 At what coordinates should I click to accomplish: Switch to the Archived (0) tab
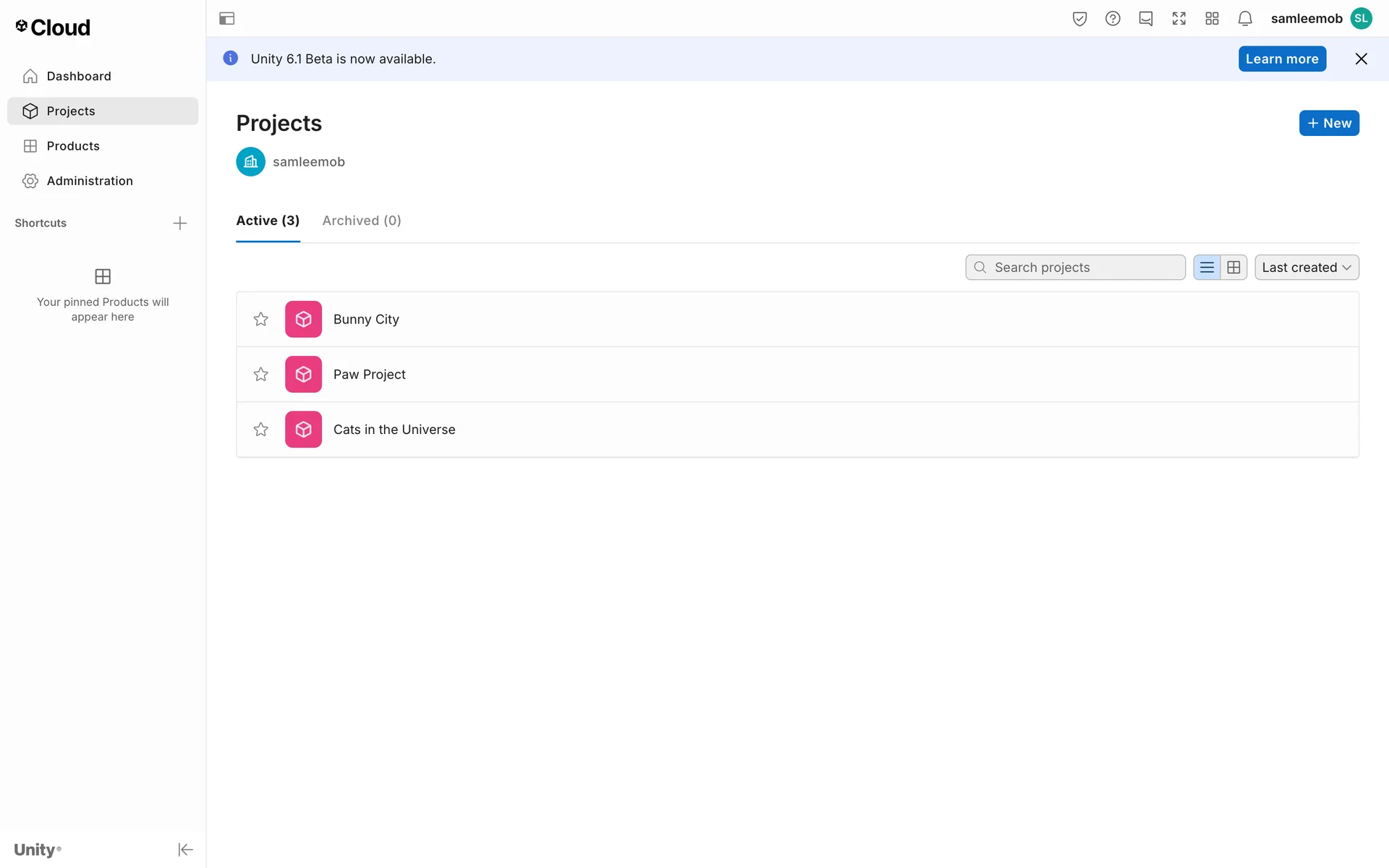362,221
